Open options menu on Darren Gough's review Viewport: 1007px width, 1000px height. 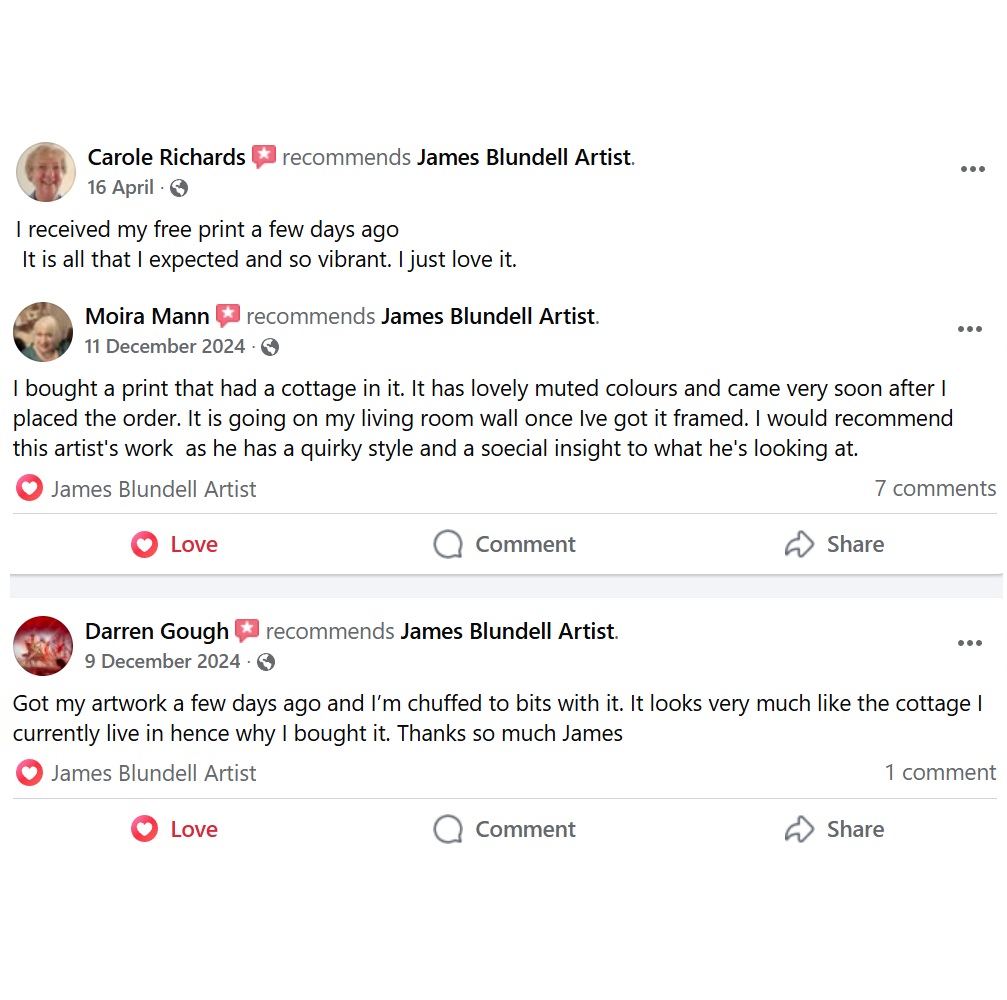click(x=969, y=643)
